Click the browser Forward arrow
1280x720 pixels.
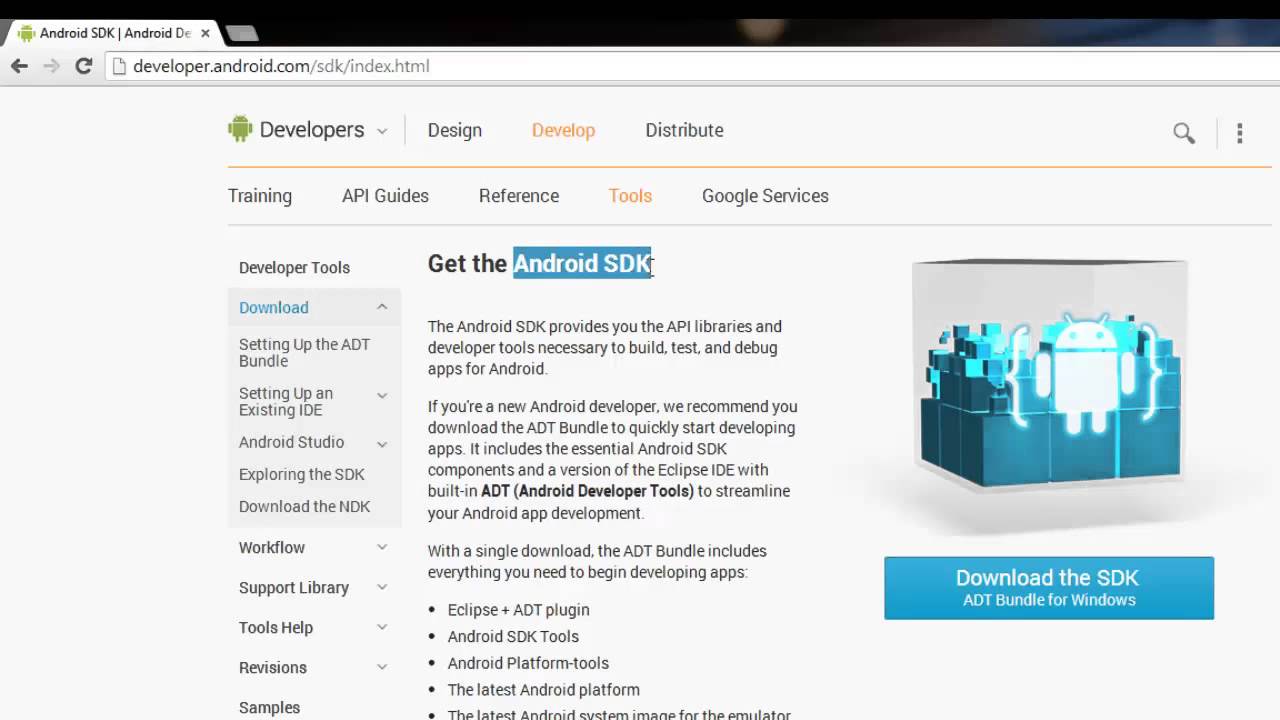52,66
